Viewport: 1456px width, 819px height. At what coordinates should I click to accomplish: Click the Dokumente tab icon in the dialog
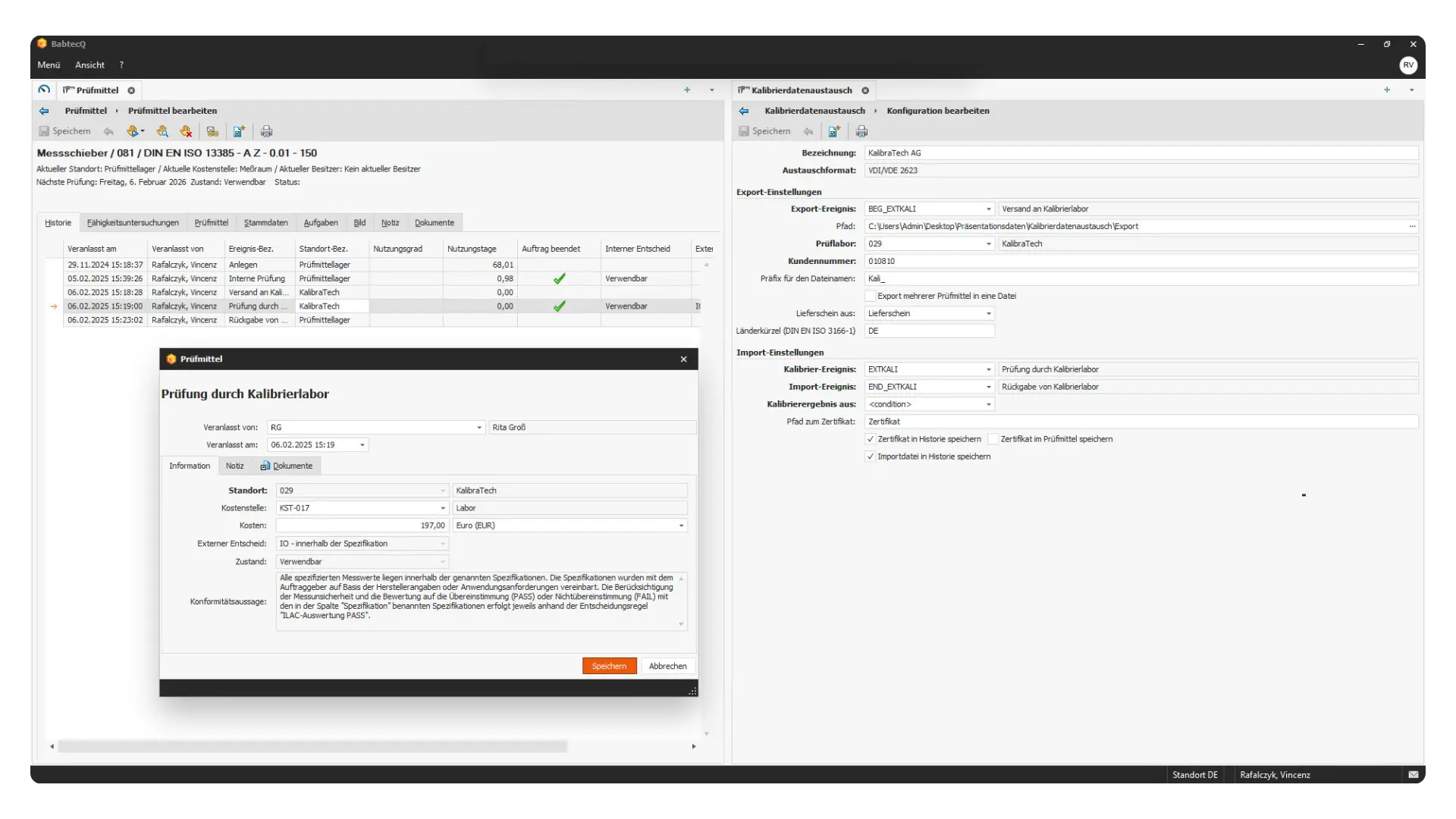point(265,466)
